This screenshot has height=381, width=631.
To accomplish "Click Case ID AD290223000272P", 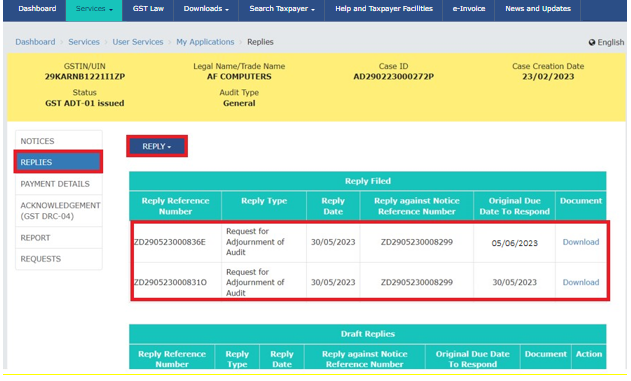I will [394, 77].
